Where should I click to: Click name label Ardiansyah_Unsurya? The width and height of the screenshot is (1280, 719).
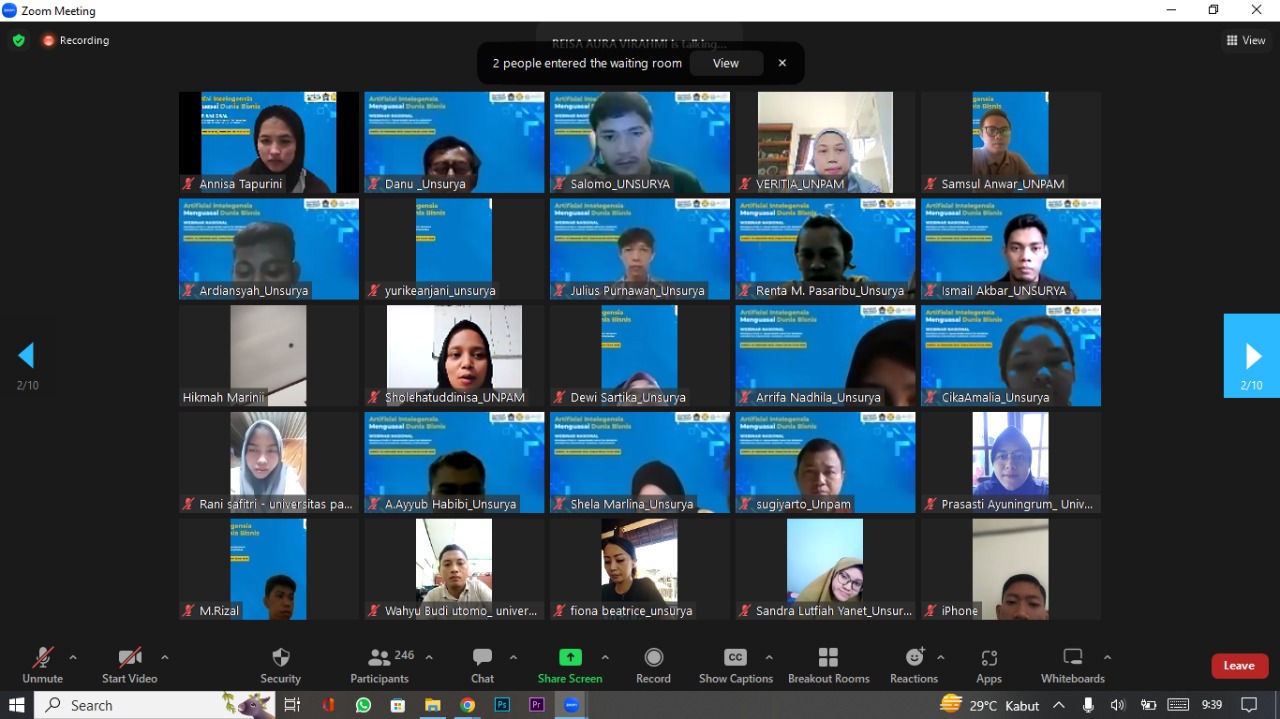[254, 291]
